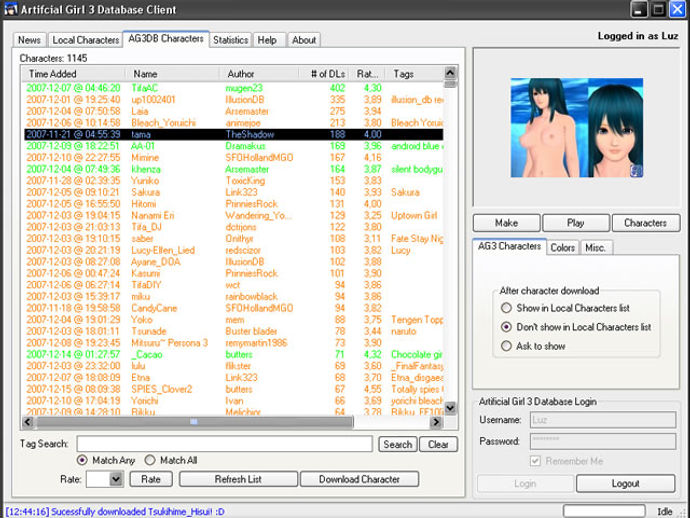
Task: Select the up1002401 row
Action: point(233,99)
